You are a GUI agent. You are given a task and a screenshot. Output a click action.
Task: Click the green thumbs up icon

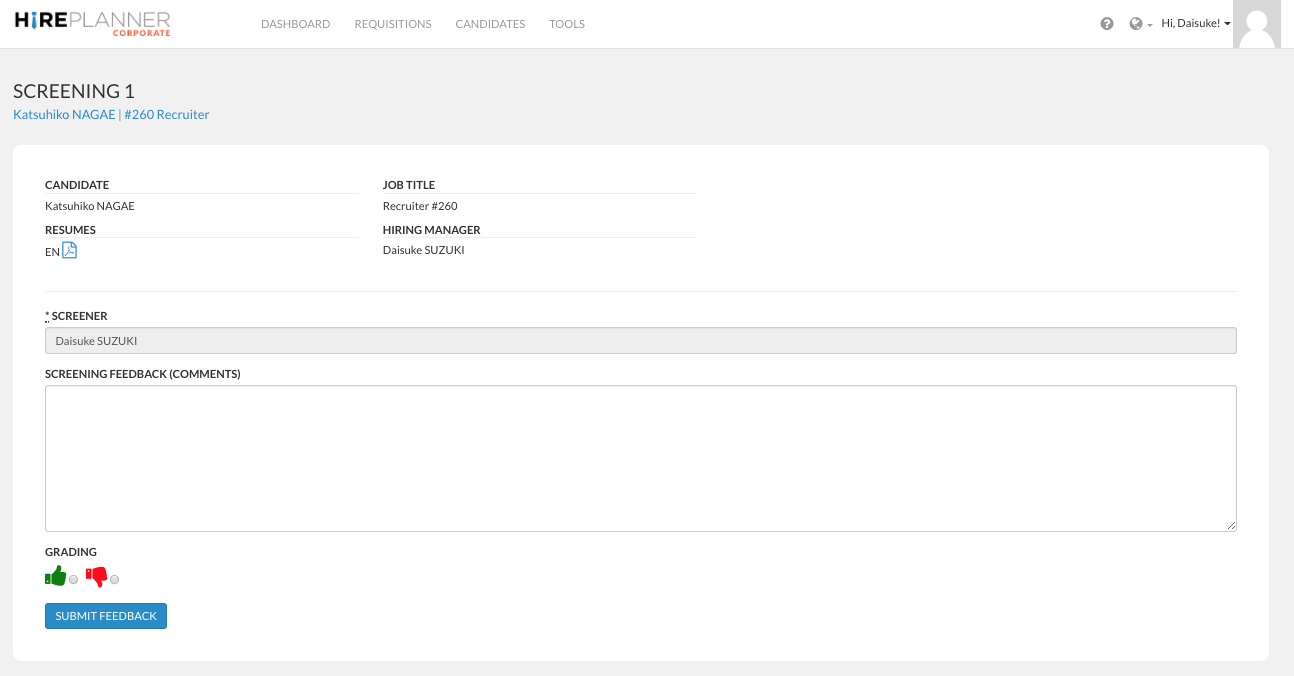[56, 576]
